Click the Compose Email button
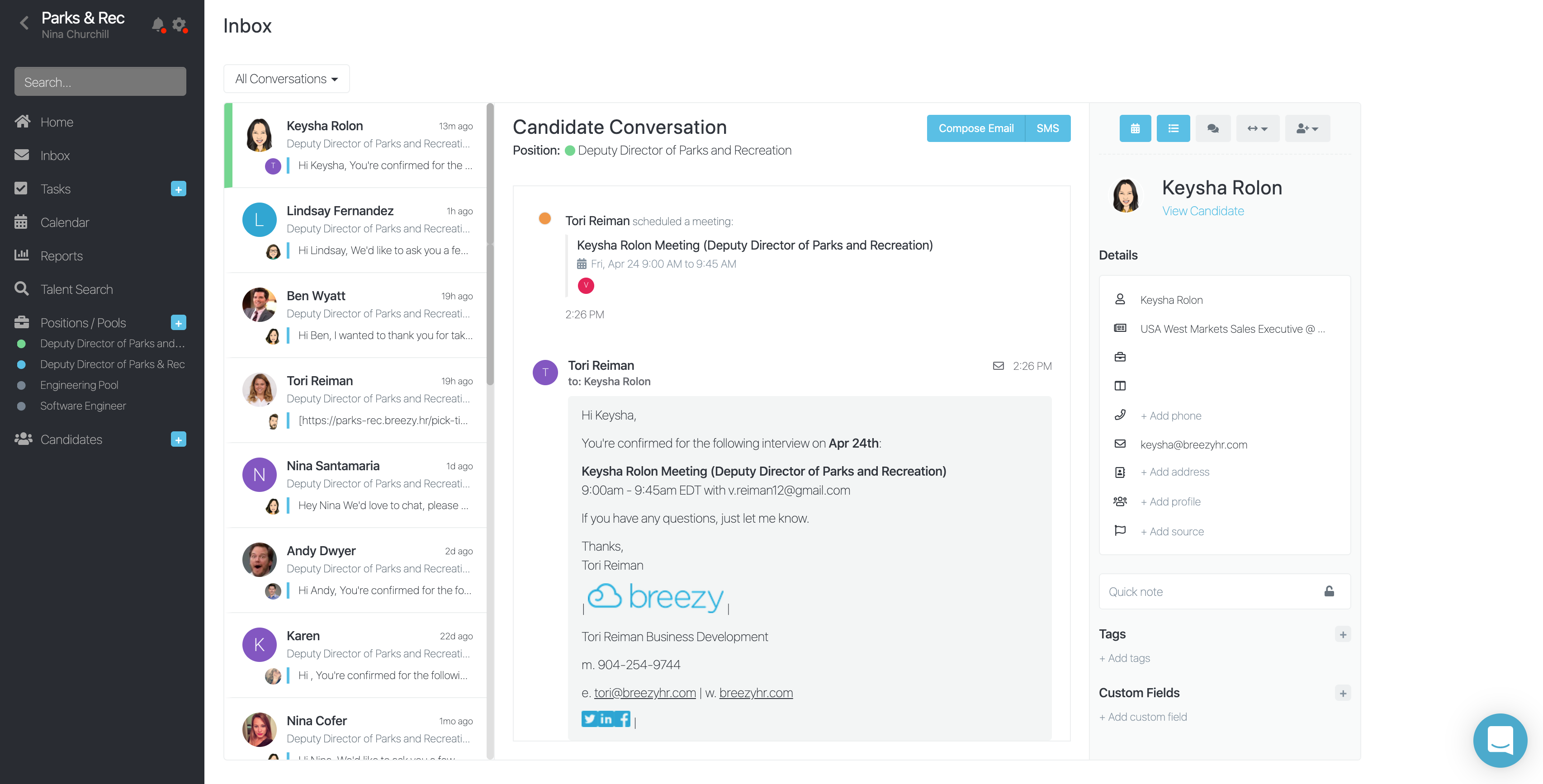1543x784 pixels. point(975,128)
